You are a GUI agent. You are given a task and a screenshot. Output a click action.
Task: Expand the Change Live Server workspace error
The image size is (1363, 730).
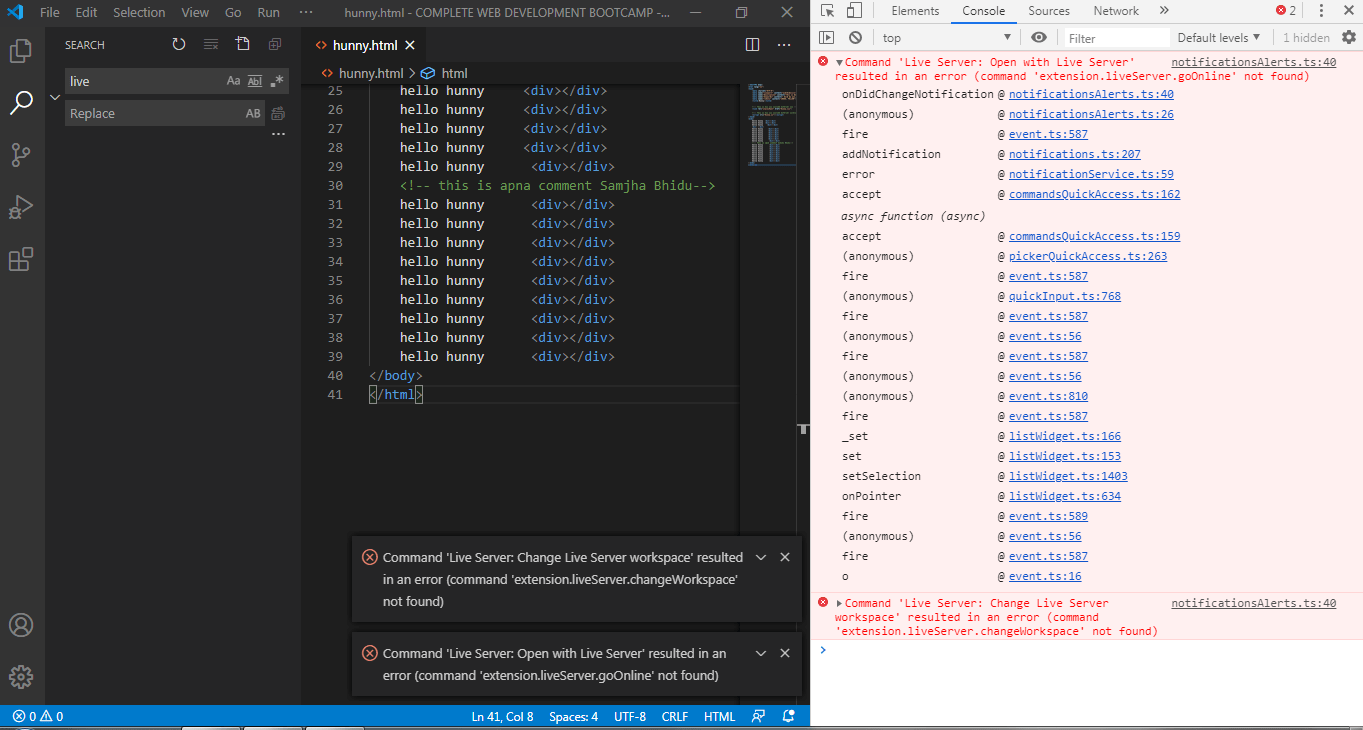tap(839, 603)
